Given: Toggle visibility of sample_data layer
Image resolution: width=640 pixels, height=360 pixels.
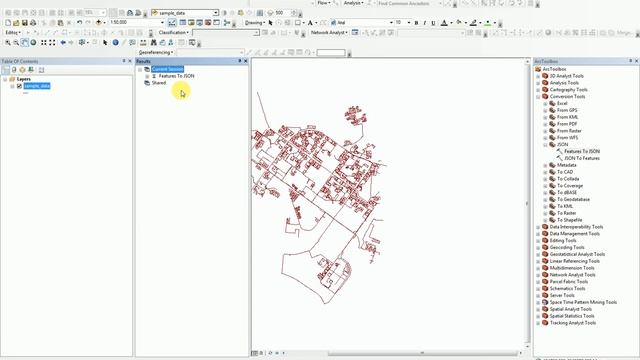Looking at the screenshot, I should point(19,86).
